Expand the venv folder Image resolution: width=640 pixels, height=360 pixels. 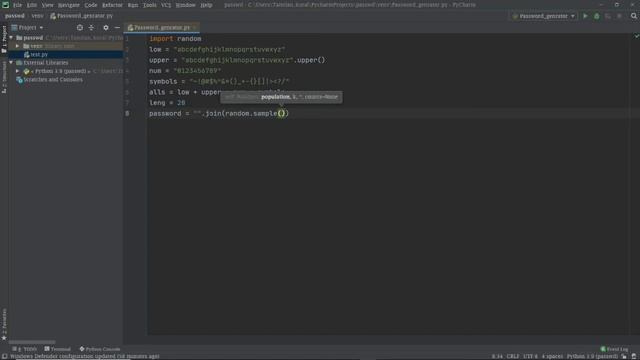point(18,46)
